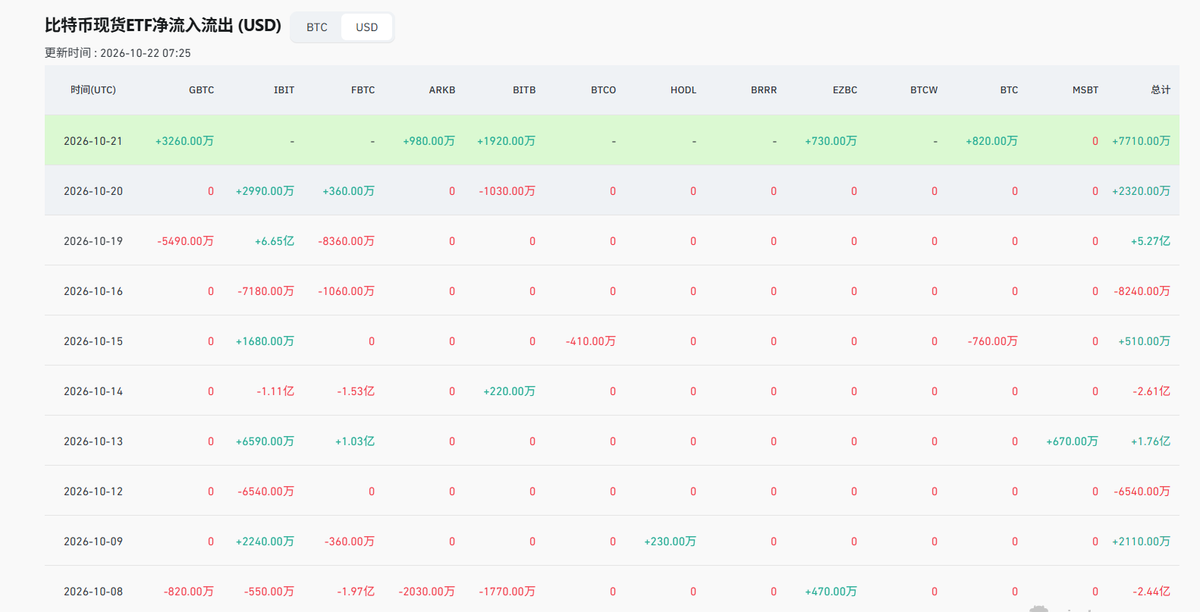Click the EZBC value +470.00万
This screenshot has height=612, width=1200.
click(x=831, y=591)
